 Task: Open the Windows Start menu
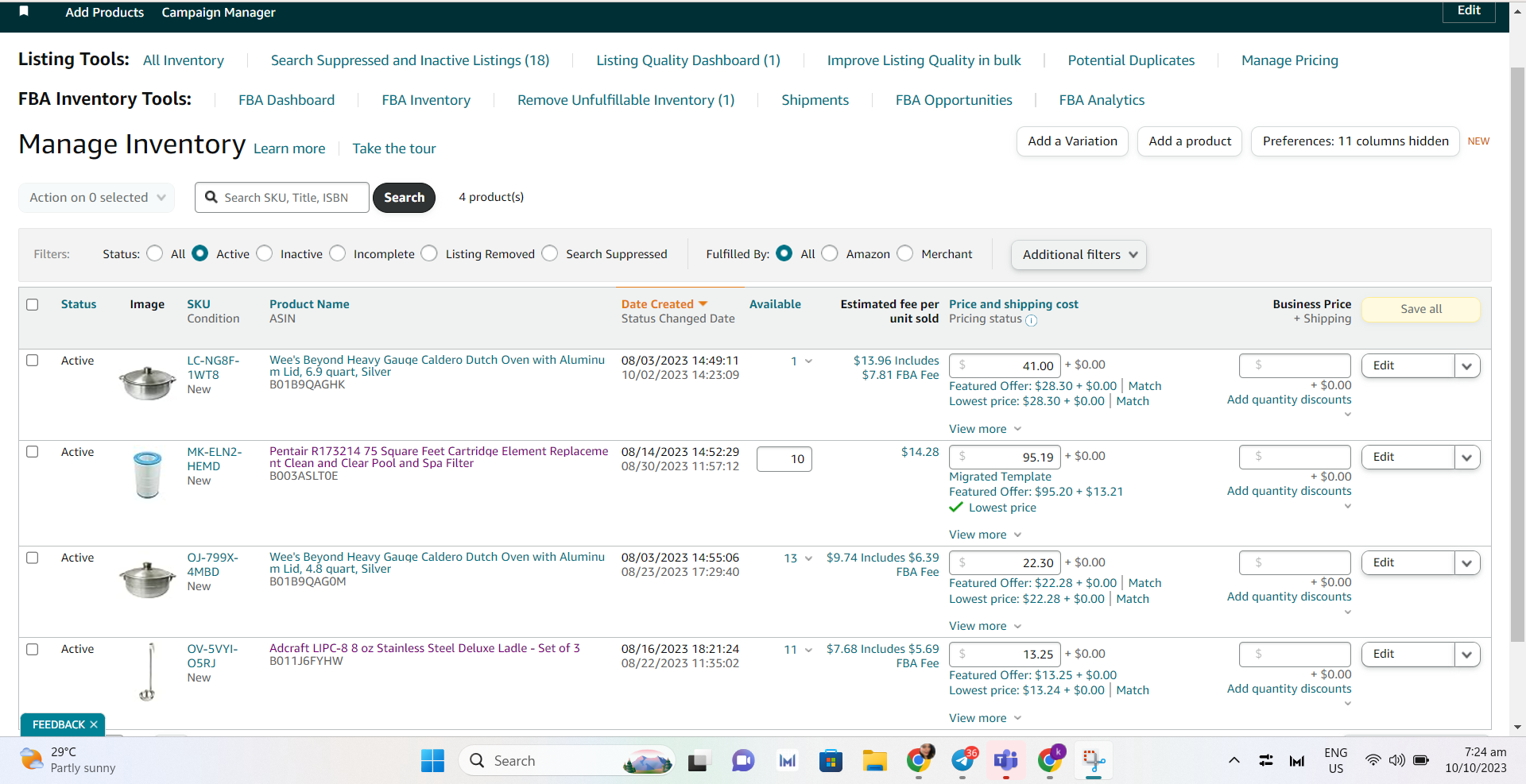pos(432,761)
